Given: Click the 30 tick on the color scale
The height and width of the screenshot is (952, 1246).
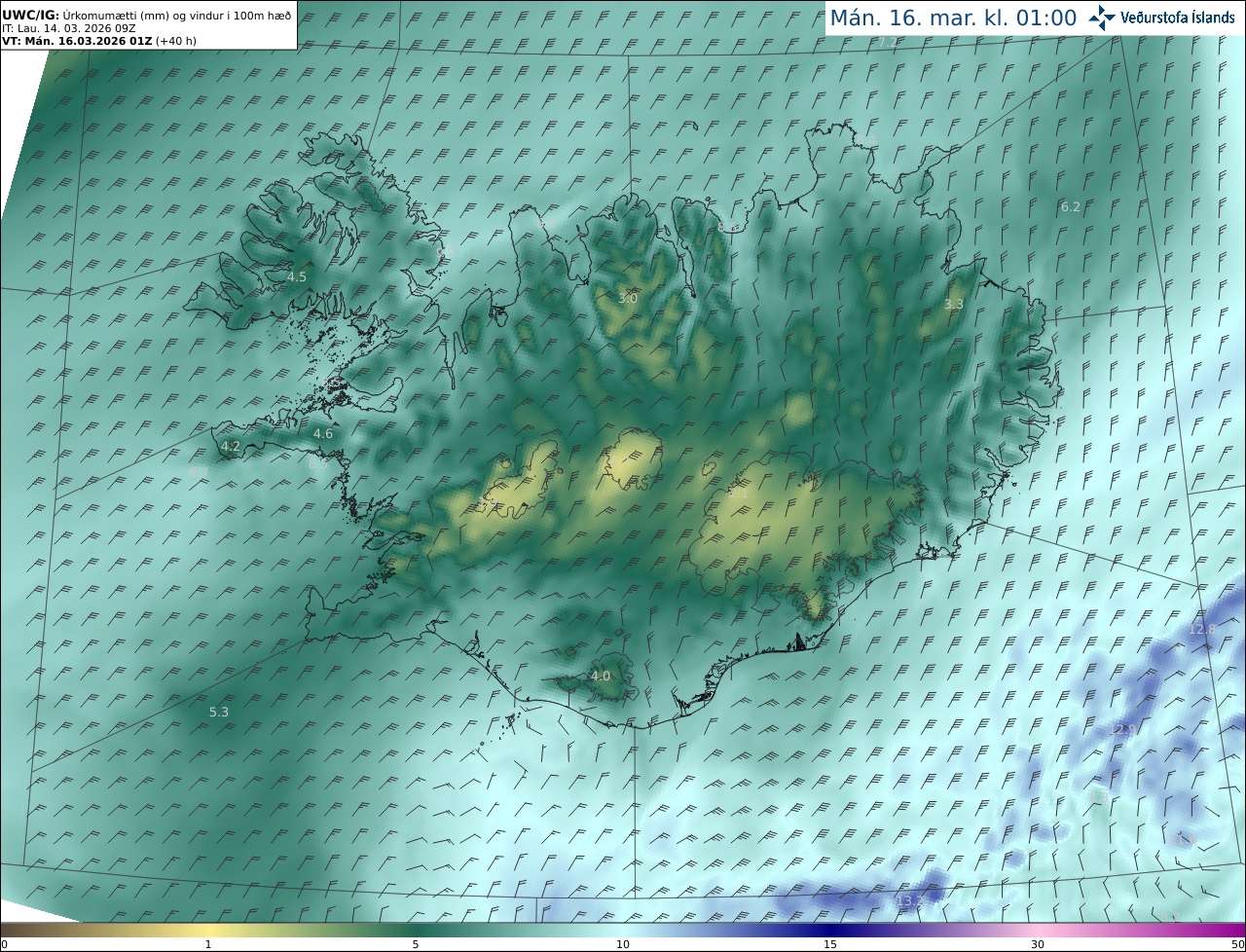Looking at the screenshot, I should [x=1038, y=944].
